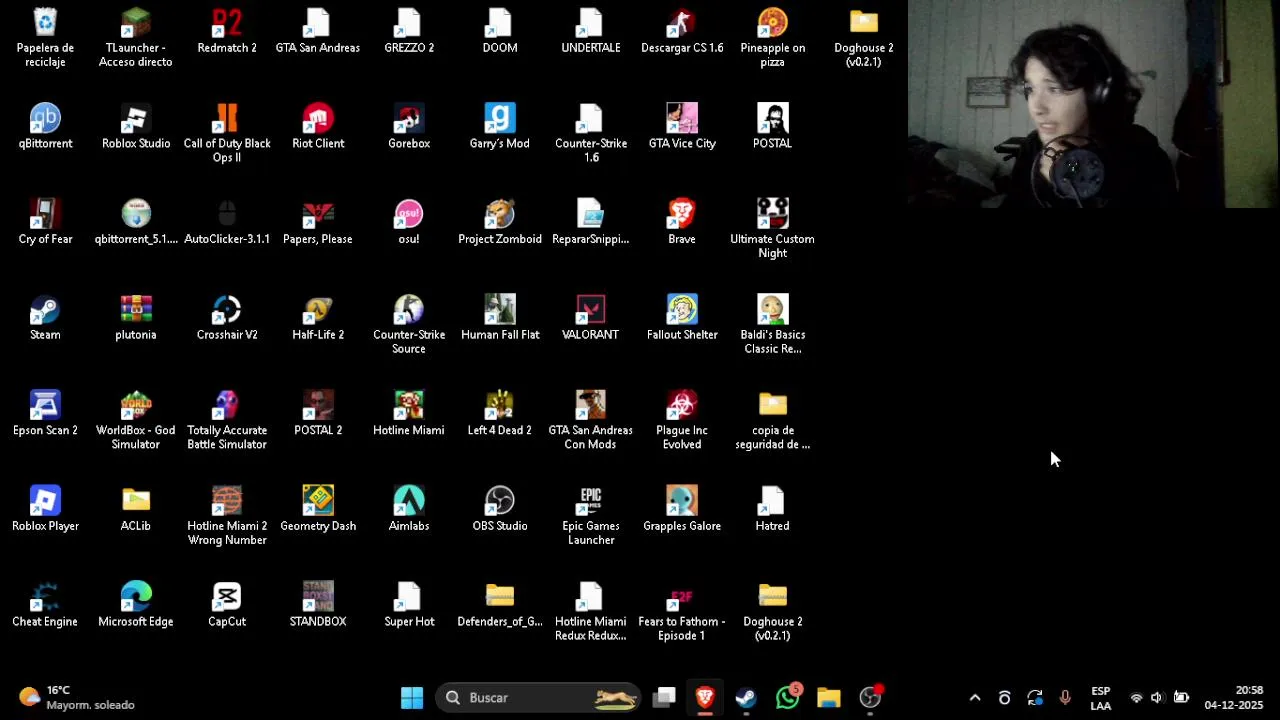This screenshot has height=720, width=1280.
Task: Select GTA San Andreas Con Mods icon
Action: 591,421
